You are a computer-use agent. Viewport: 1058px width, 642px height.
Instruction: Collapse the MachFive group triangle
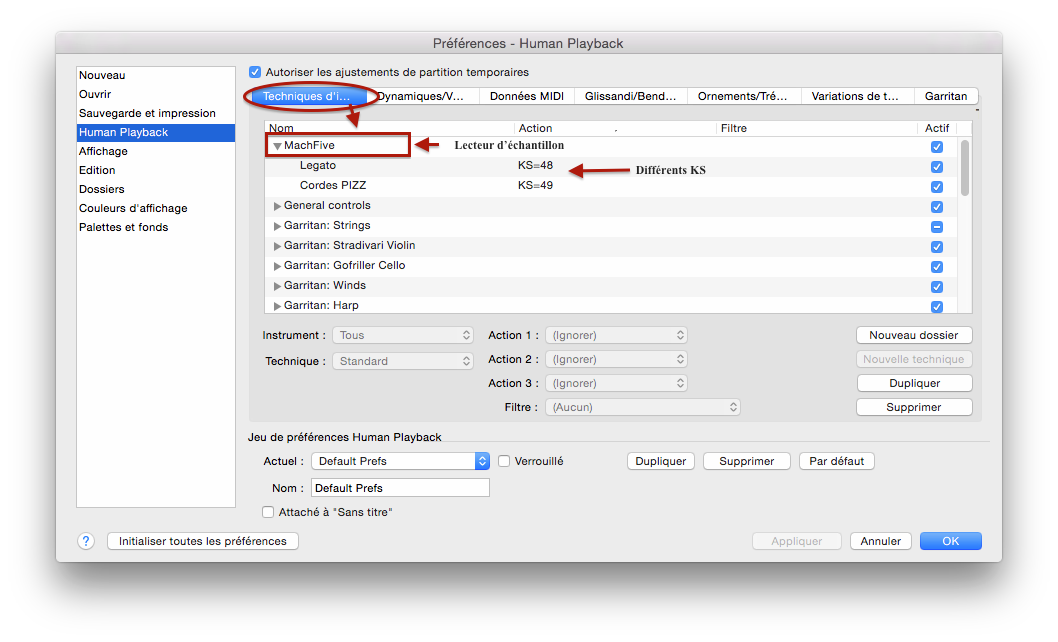click(x=277, y=146)
